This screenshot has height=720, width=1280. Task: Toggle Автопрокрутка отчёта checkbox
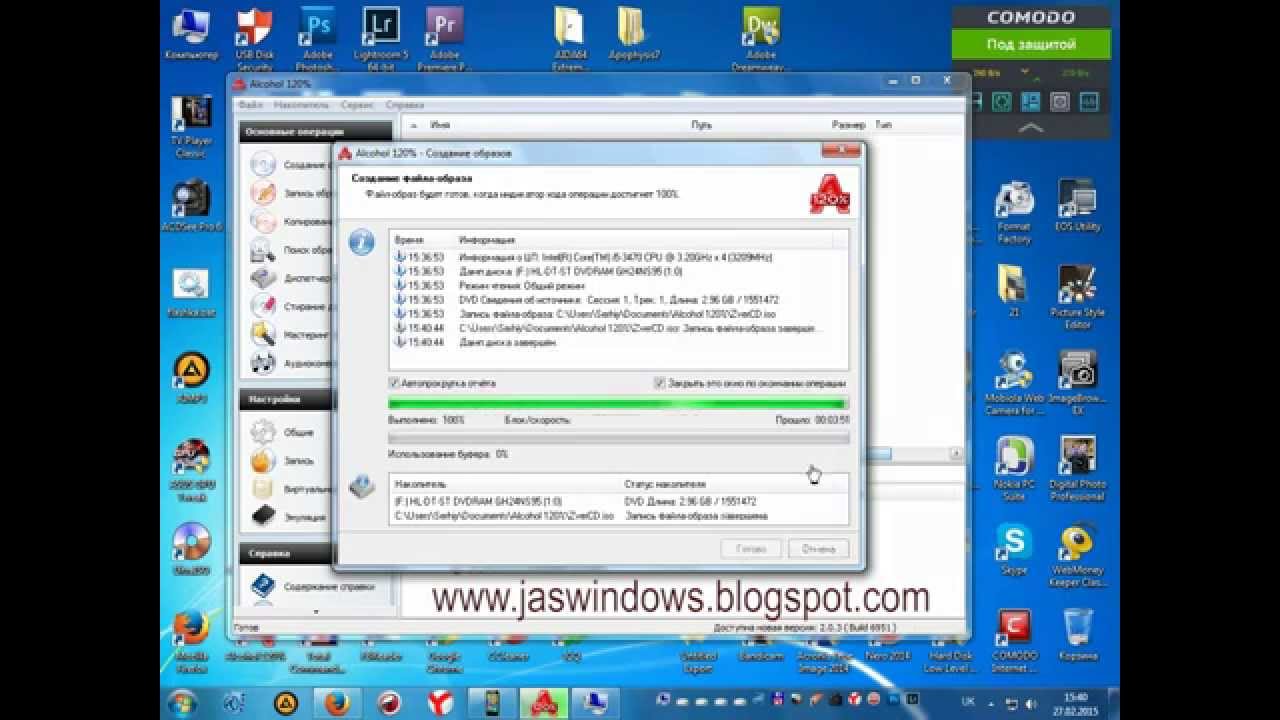(394, 383)
